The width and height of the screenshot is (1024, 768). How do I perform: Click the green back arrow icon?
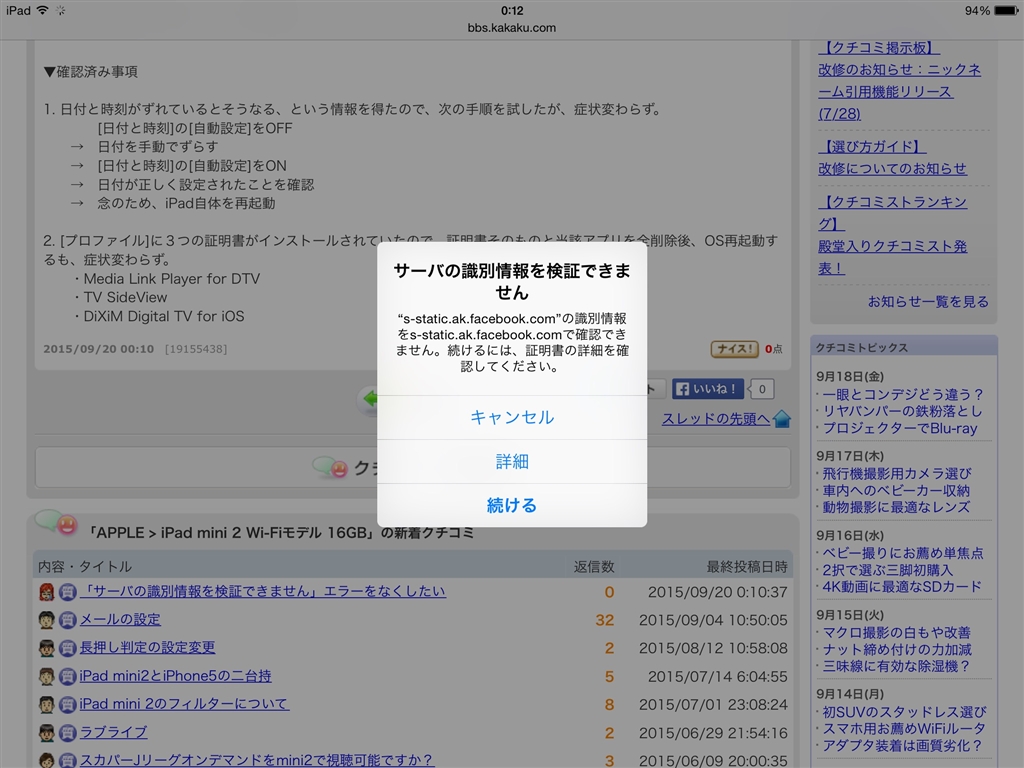[369, 398]
